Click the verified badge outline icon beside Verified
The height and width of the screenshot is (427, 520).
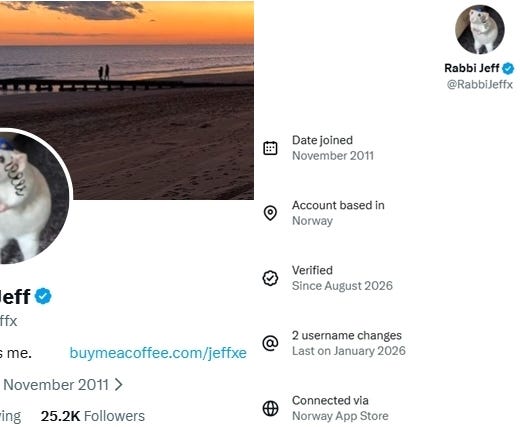270,278
